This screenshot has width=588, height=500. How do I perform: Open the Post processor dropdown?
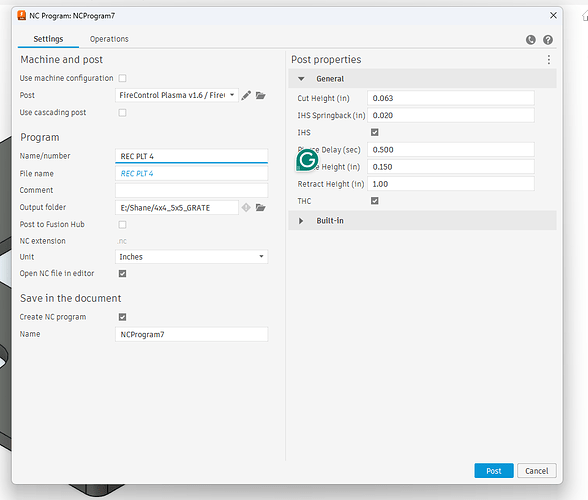tap(177, 95)
